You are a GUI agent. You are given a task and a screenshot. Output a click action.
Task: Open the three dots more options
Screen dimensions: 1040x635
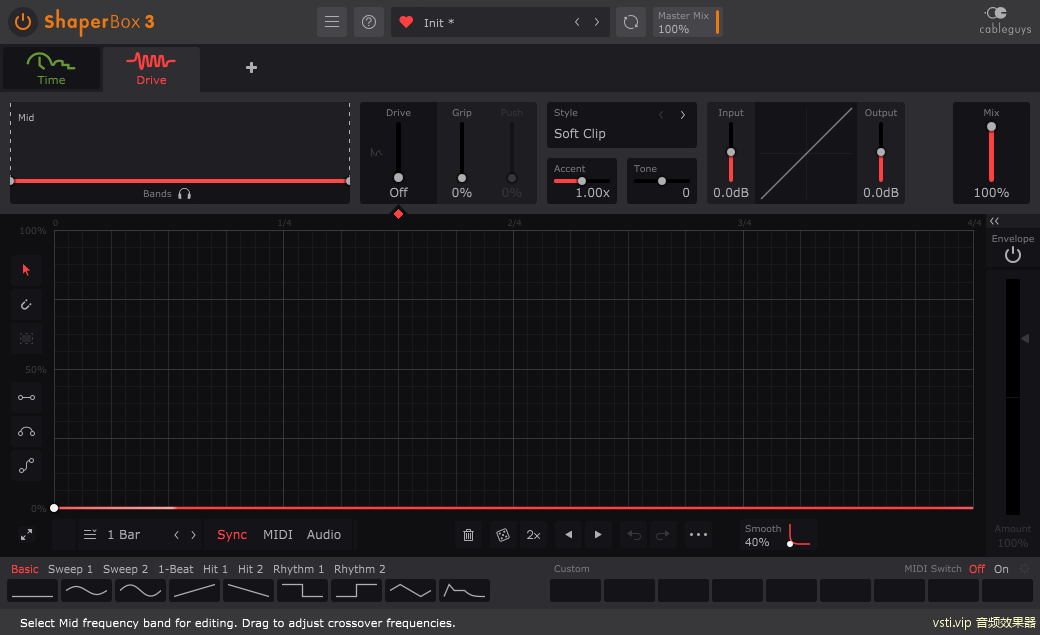(x=698, y=535)
